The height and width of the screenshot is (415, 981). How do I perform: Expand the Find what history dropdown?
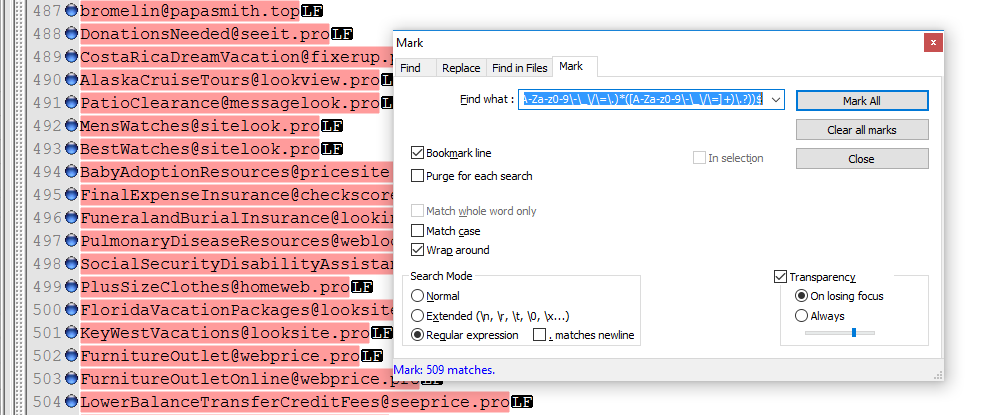[776, 100]
